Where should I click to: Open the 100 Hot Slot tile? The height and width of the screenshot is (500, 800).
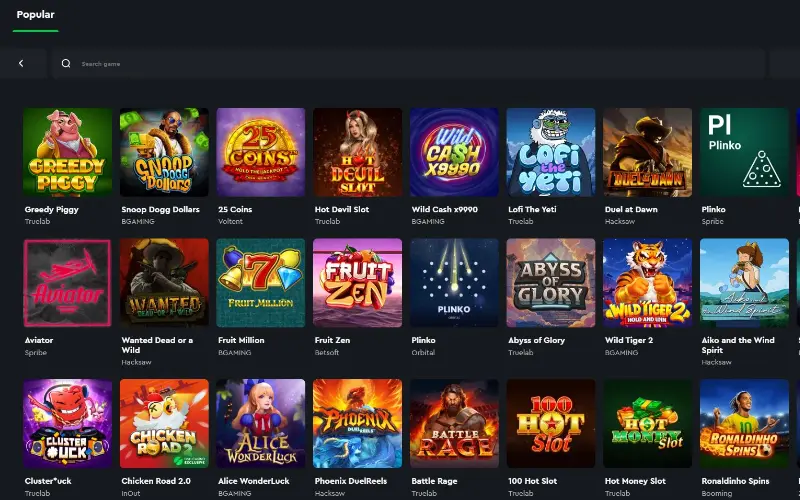click(551, 423)
